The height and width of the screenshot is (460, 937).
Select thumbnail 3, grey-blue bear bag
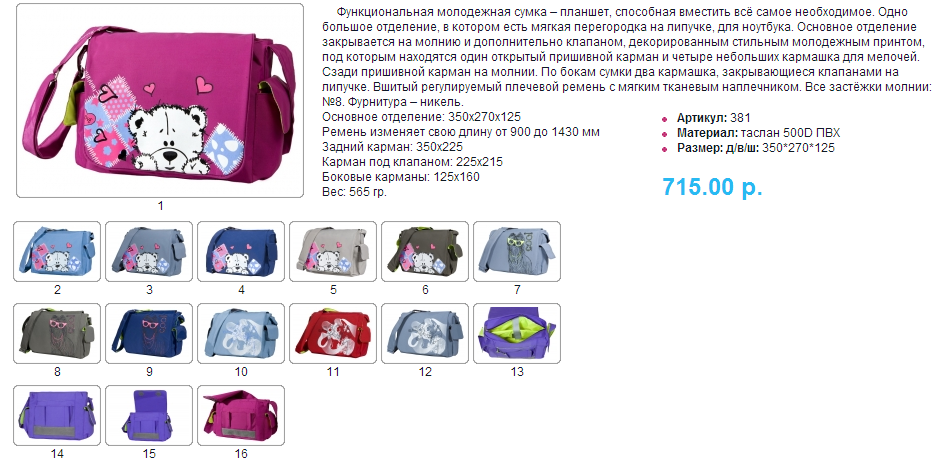(149, 252)
